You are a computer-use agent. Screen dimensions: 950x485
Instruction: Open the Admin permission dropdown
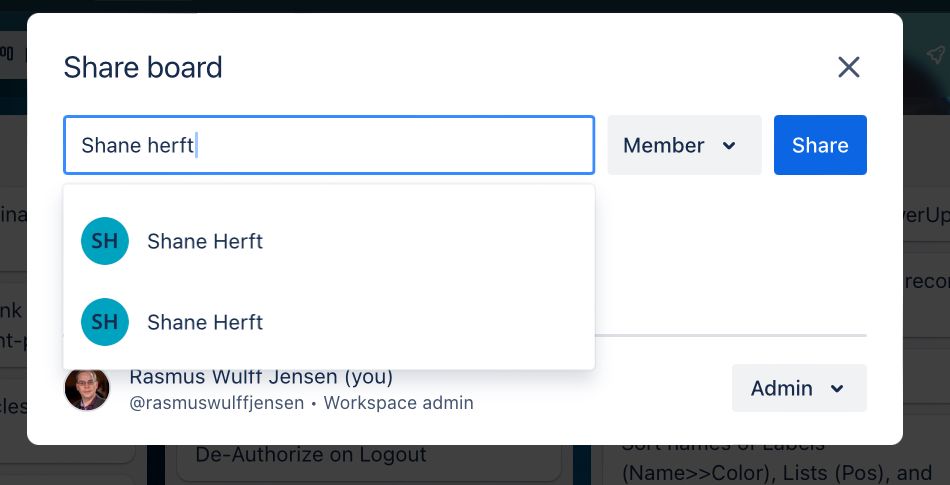(798, 388)
